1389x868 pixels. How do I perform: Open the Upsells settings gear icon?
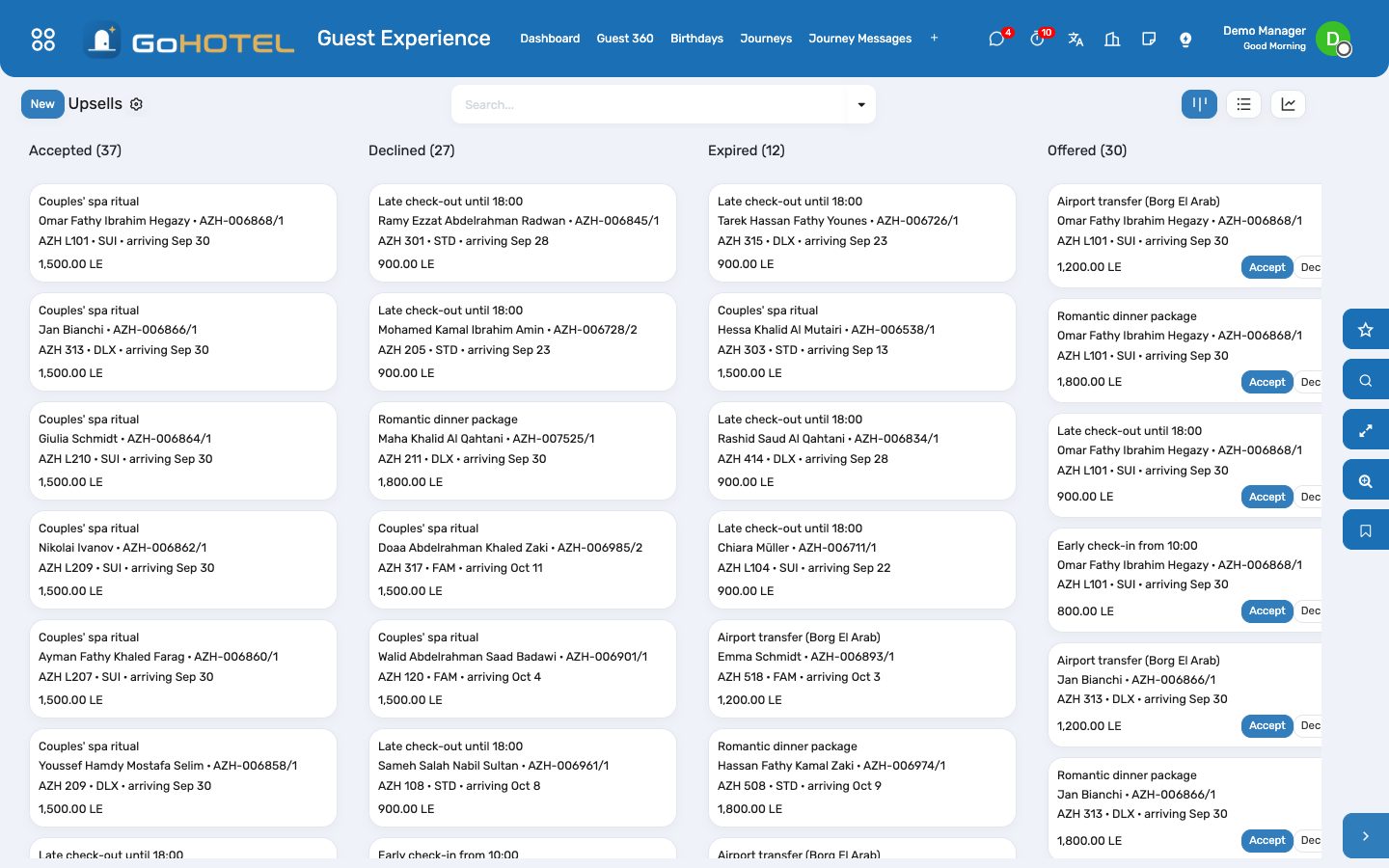pyautogui.click(x=136, y=104)
